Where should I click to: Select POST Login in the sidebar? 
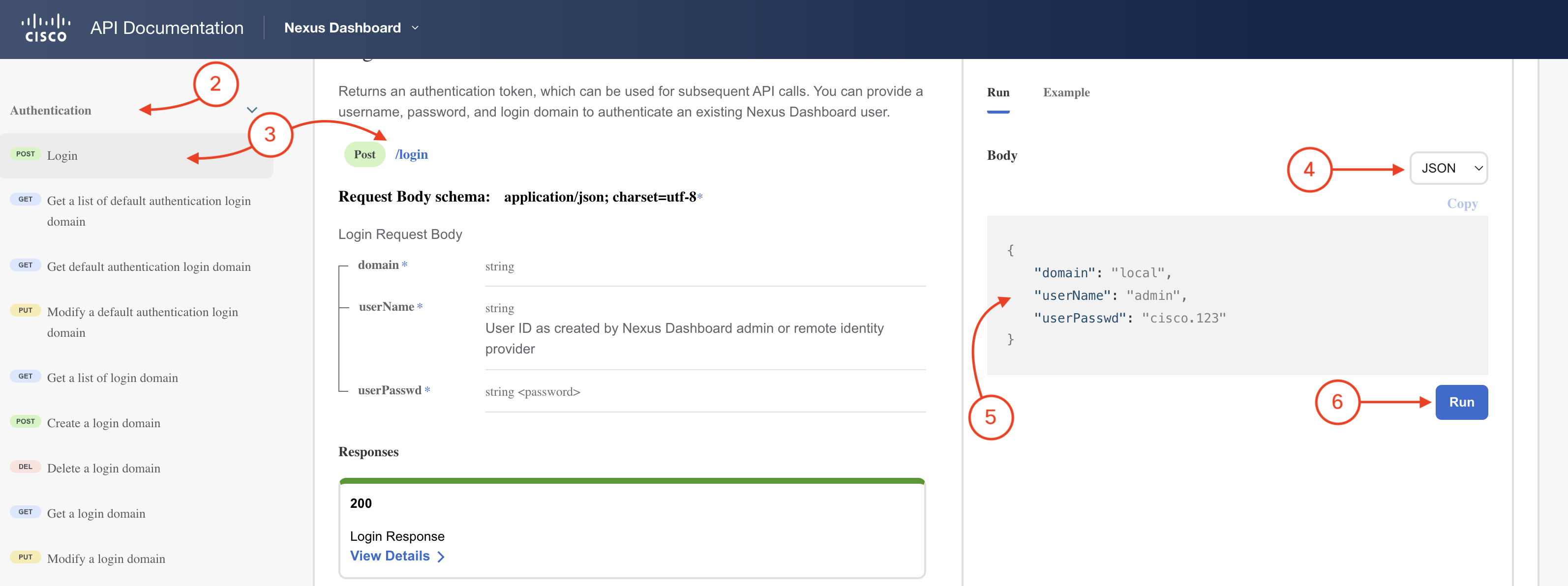137,156
